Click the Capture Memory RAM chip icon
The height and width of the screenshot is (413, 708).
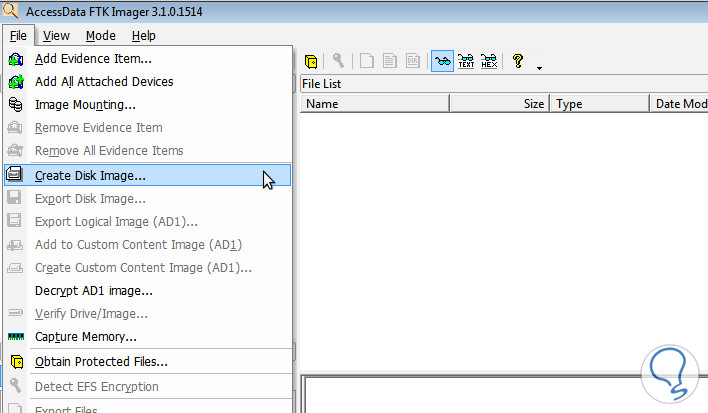[x=16, y=337]
